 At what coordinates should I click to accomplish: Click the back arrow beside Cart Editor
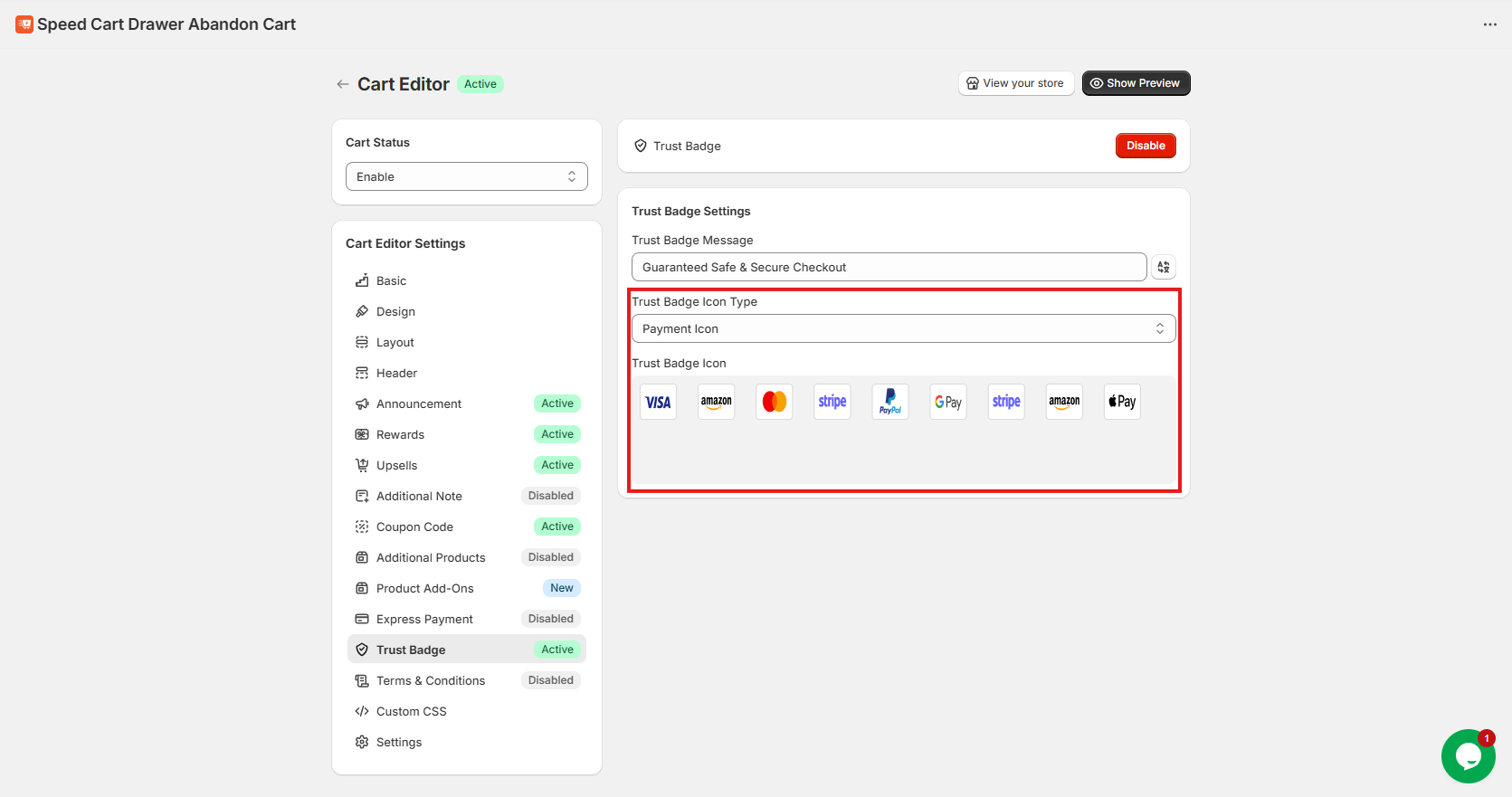pos(342,84)
